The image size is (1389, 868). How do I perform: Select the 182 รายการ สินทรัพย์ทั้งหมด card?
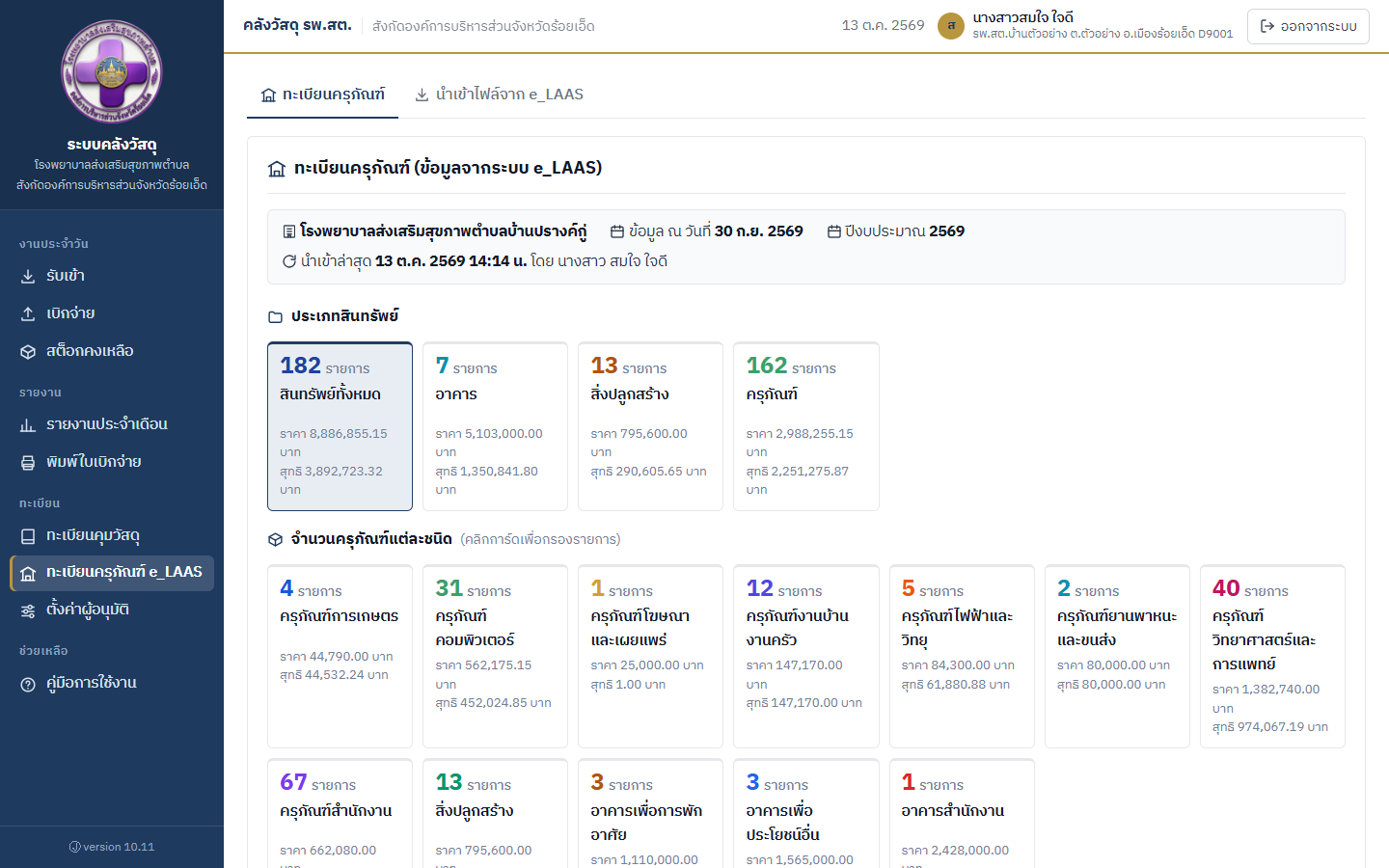click(x=340, y=426)
